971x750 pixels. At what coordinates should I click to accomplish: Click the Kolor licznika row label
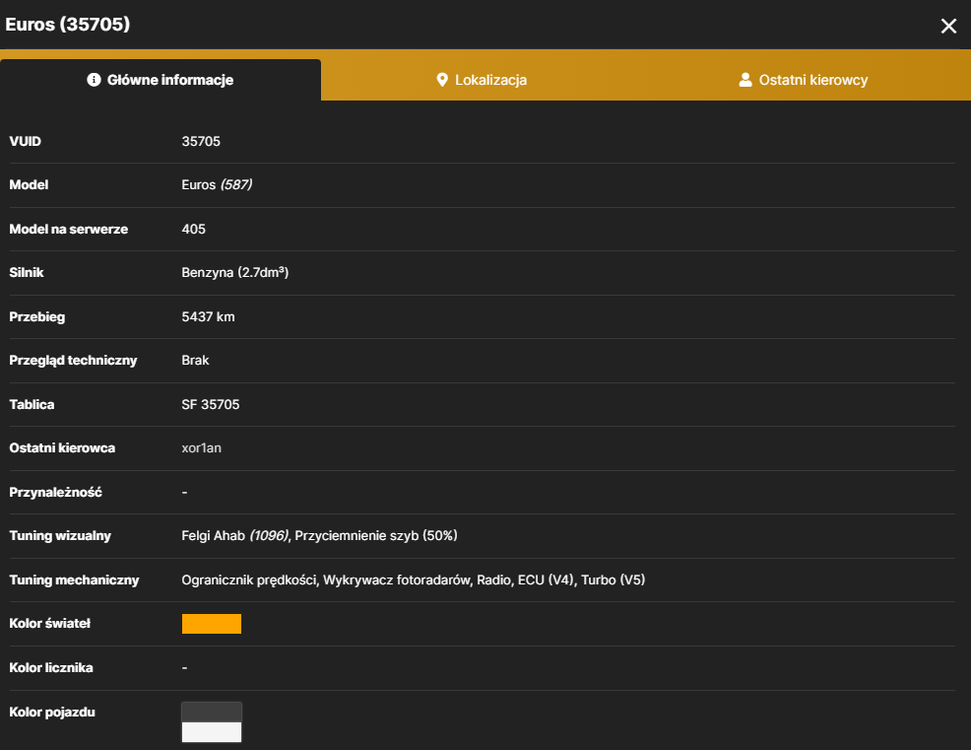click(x=51, y=668)
